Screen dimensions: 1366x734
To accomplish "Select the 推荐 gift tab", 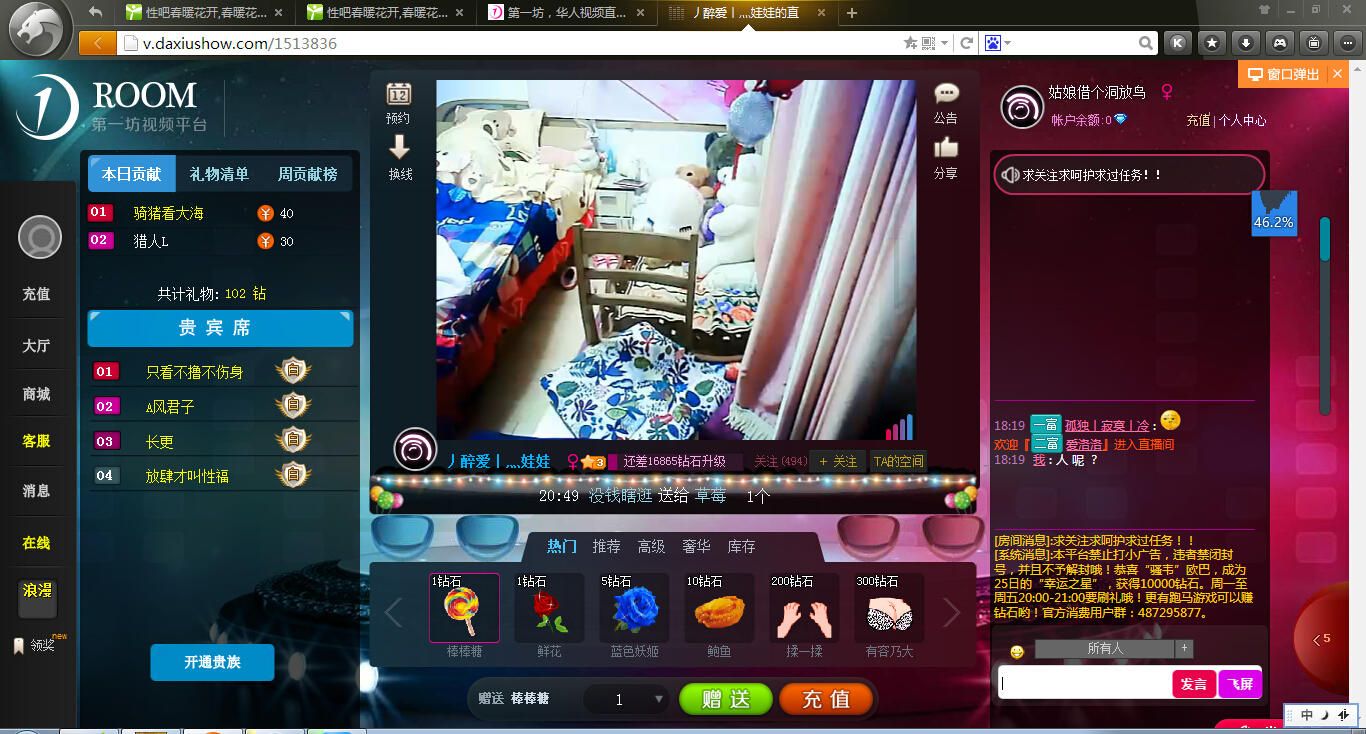I will point(606,547).
